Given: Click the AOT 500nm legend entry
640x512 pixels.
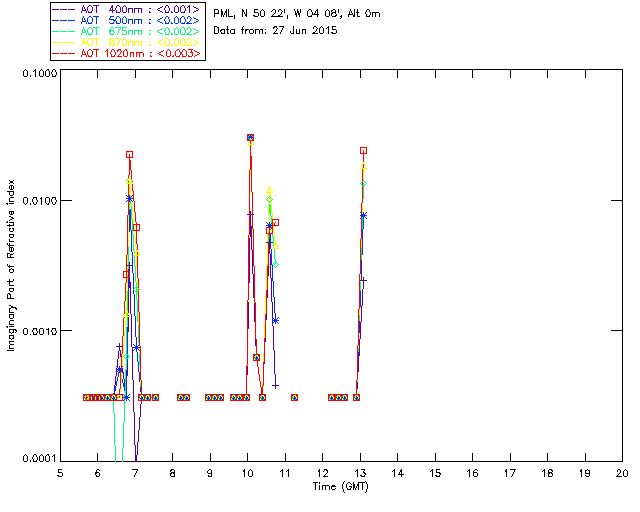Looking at the screenshot, I should (127, 20).
